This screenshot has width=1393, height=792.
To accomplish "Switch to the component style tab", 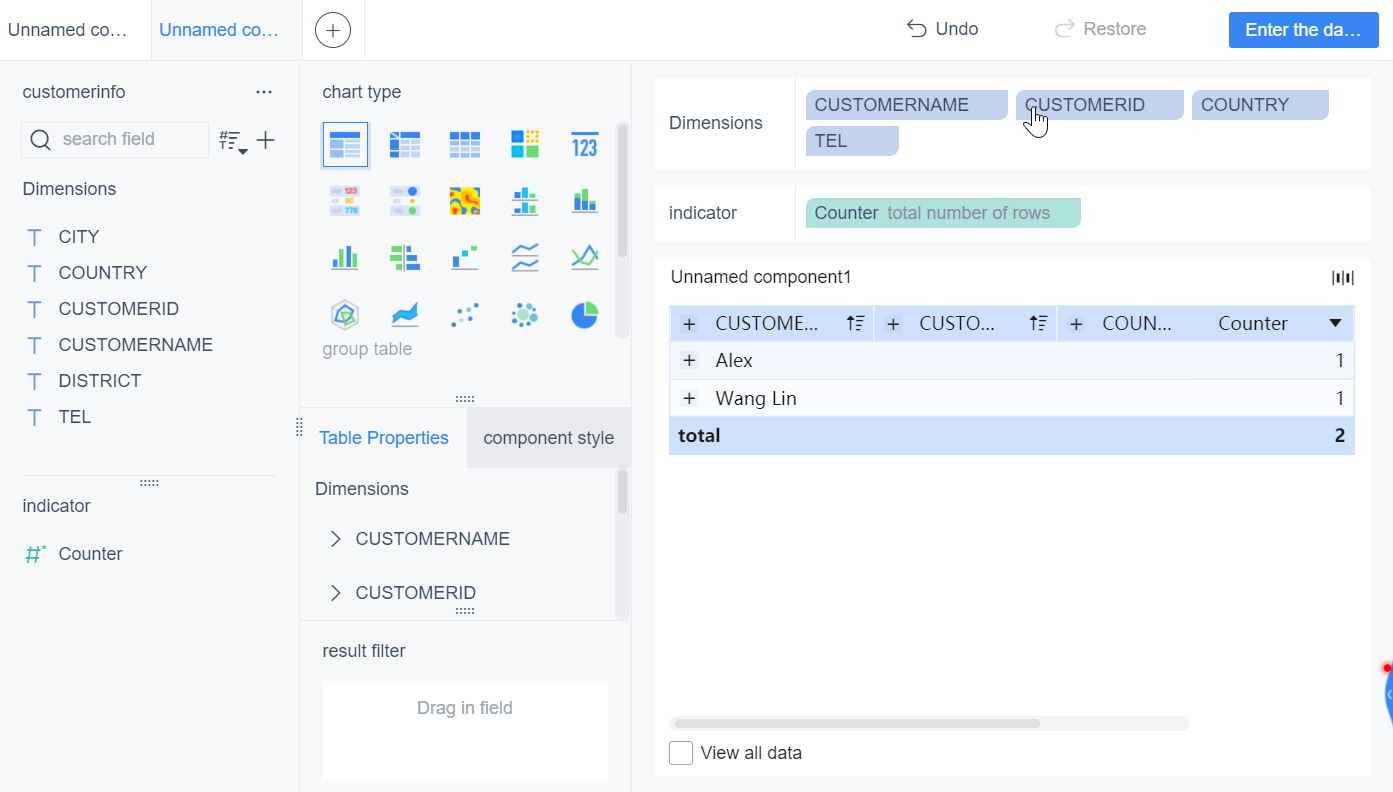I will (548, 437).
